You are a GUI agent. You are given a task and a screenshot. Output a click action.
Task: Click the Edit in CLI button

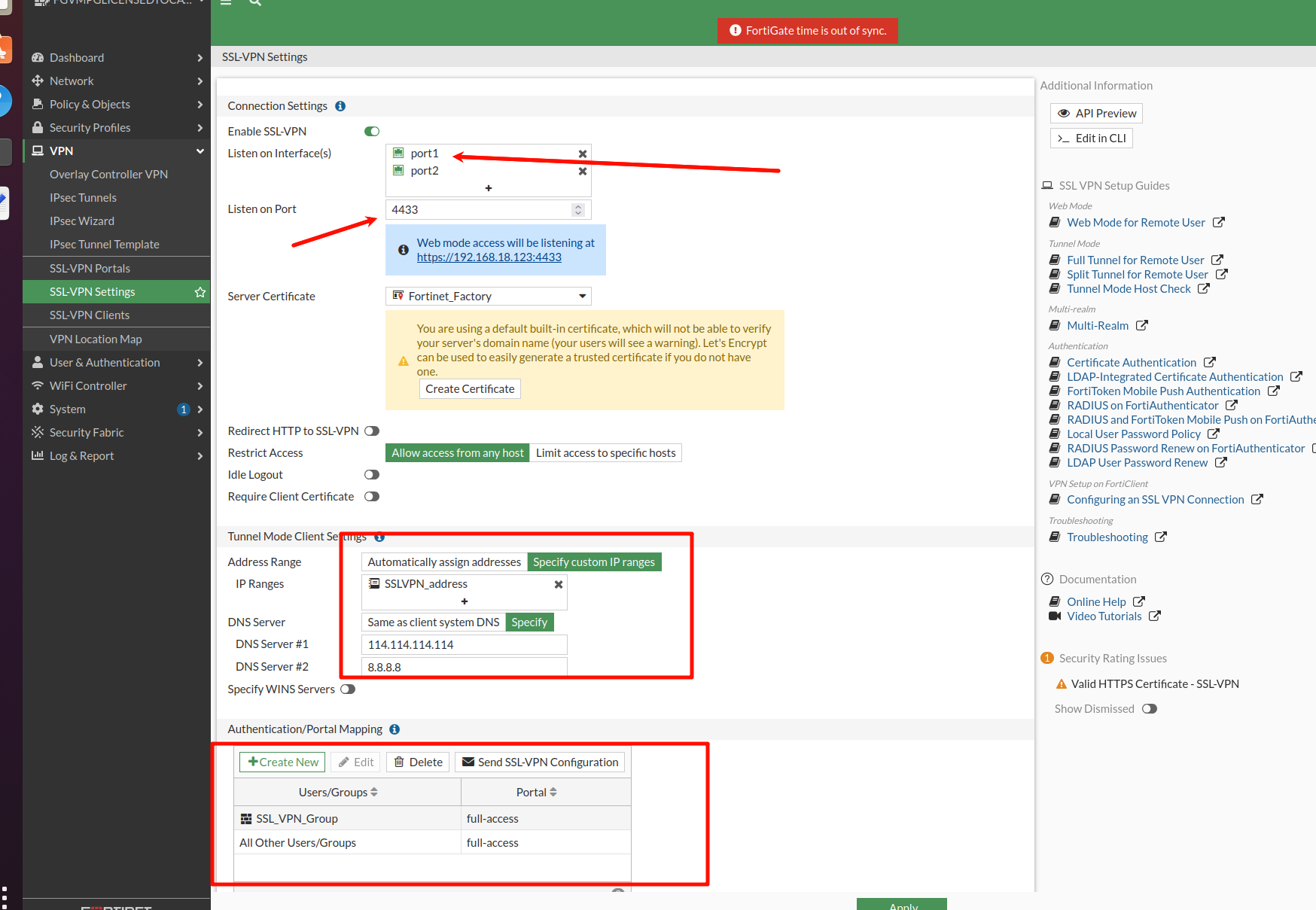pos(1092,138)
